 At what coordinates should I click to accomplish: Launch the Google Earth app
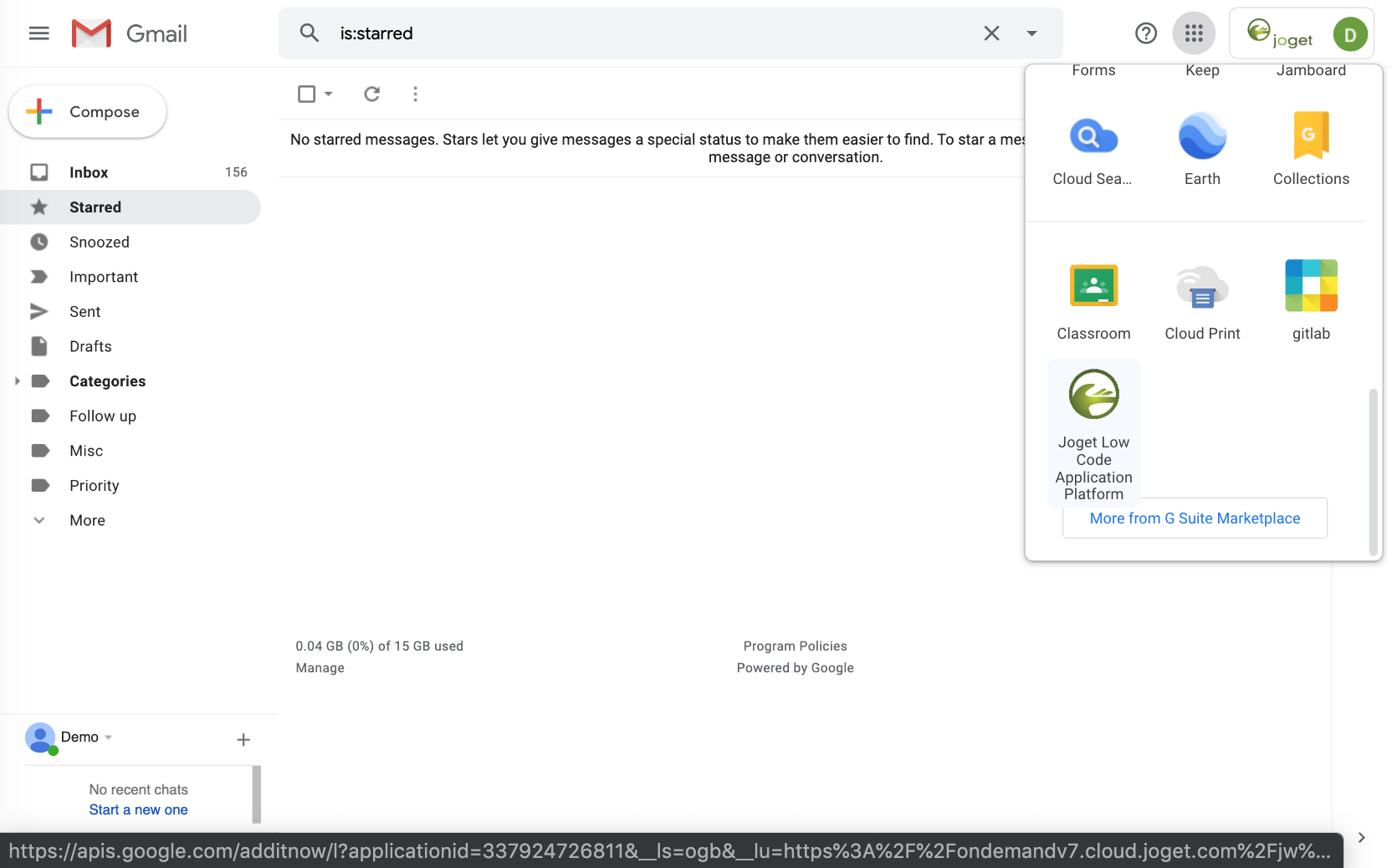point(1202,149)
